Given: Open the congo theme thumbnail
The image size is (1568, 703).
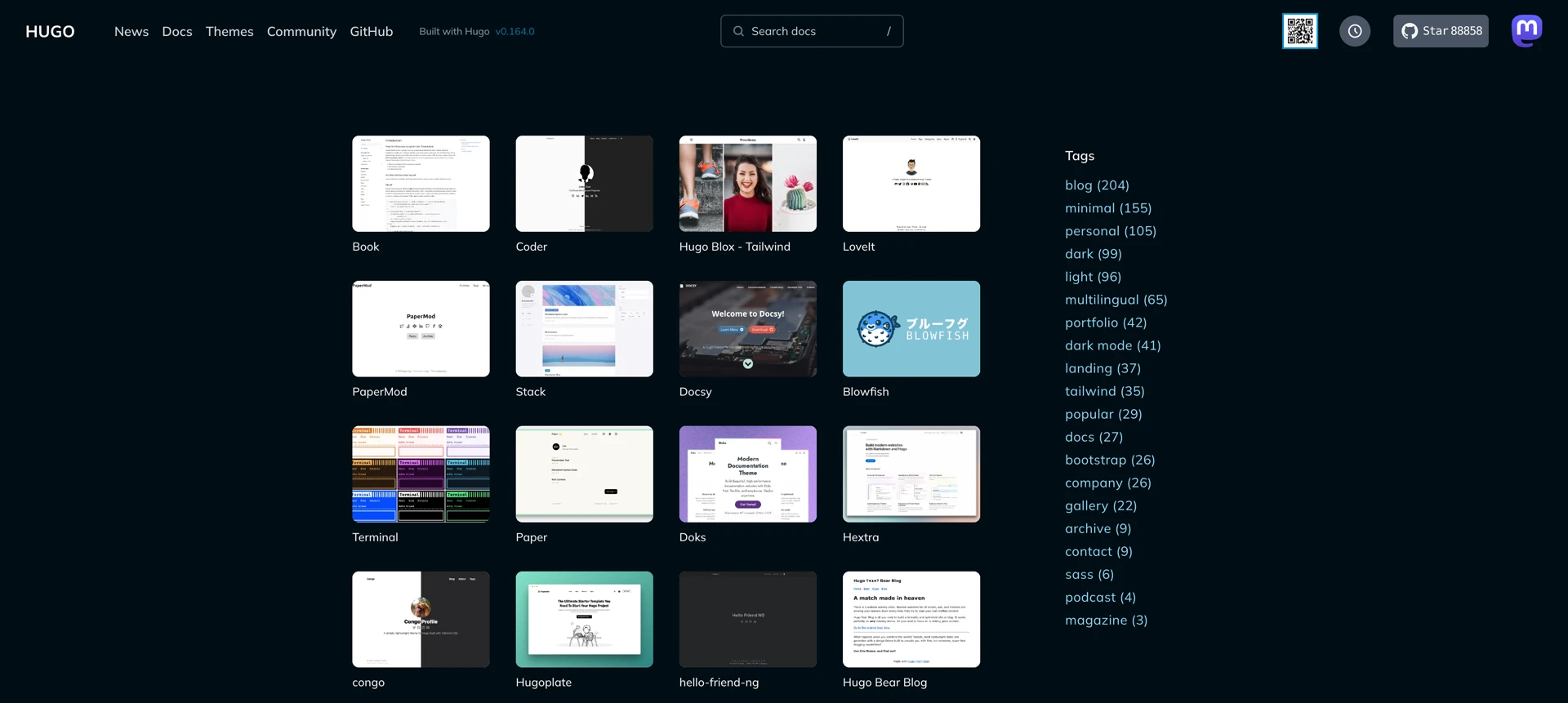Looking at the screenshot, I should pos(421,620).
